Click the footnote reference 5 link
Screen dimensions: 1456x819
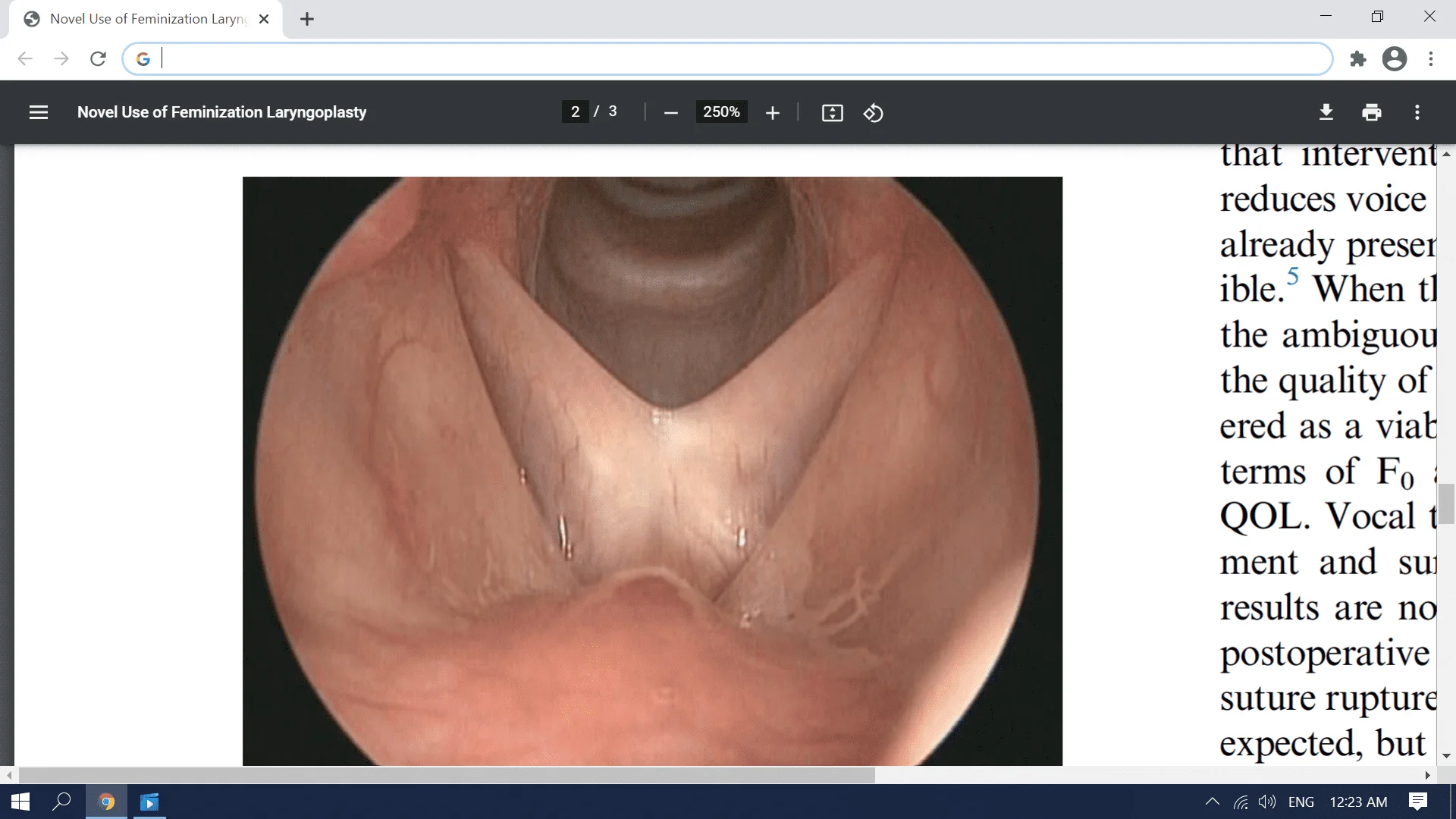[x=1293, y=275]
